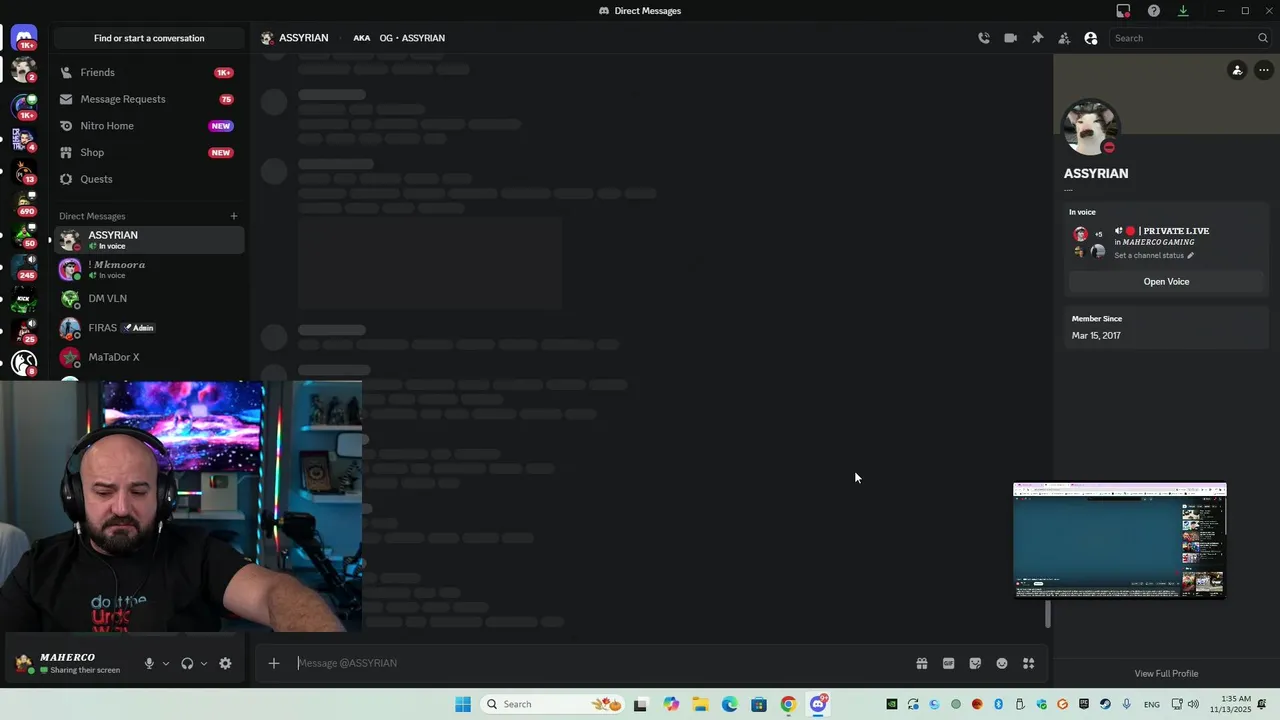Screen dimensions: 1280x720
Task: Open Microsoft Store from taskbar
Action: (759, 704)
